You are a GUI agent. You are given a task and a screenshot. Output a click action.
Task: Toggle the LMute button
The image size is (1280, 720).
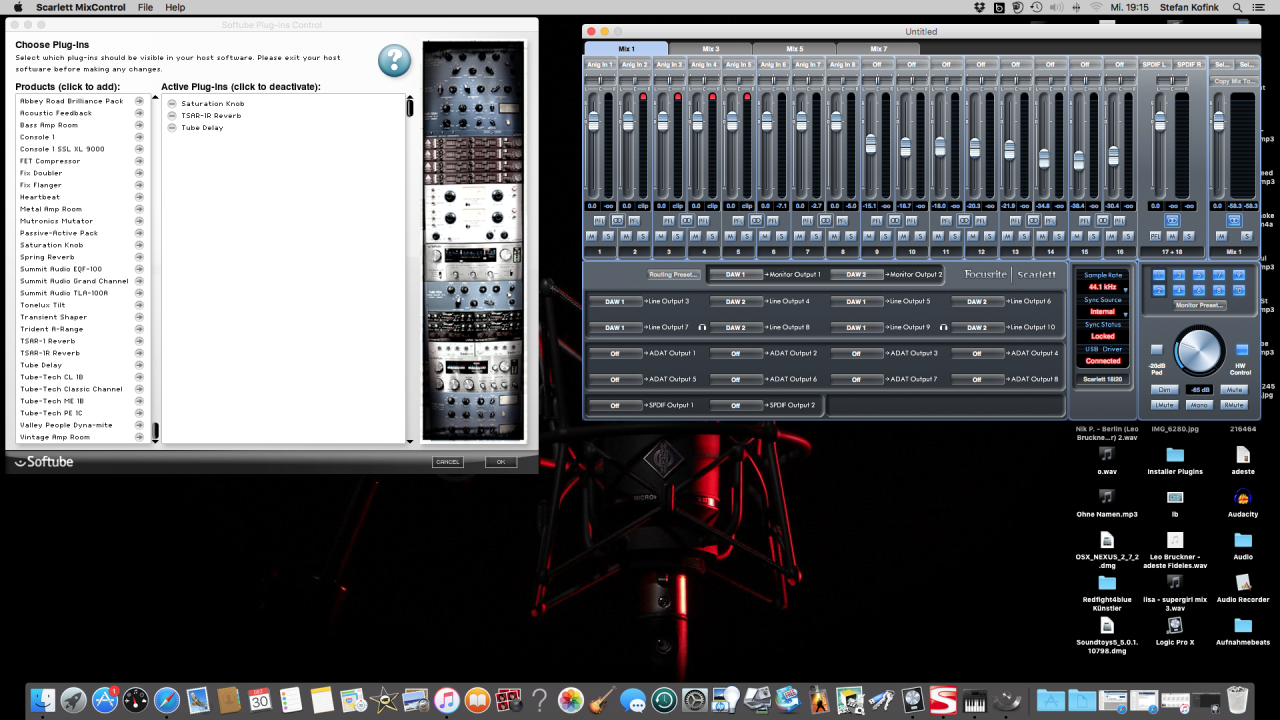point(1165,405)
